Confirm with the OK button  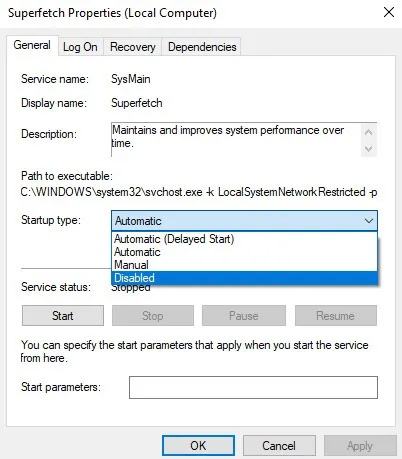pyautogui.click(x=198, y=446)
